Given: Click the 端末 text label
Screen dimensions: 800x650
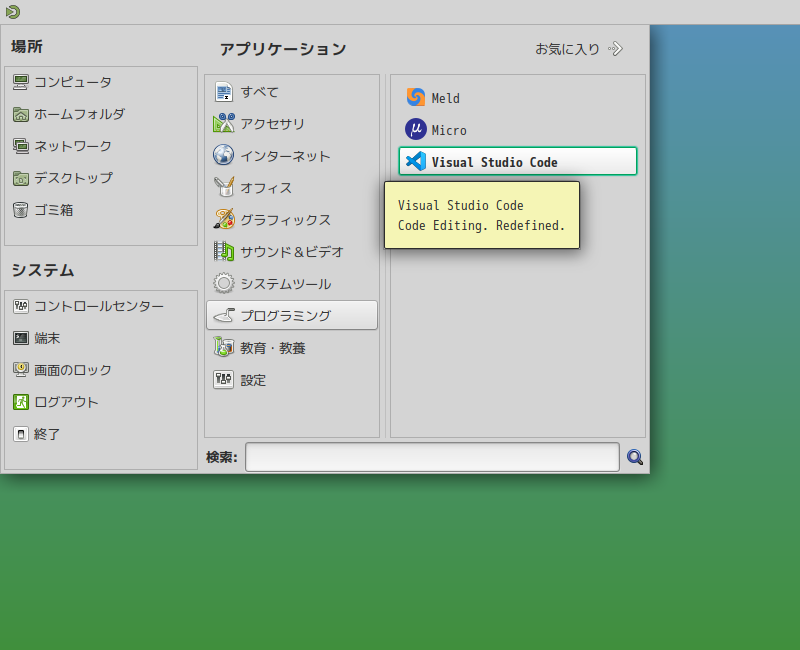Looking at the screenshot, I should (47, 338).
